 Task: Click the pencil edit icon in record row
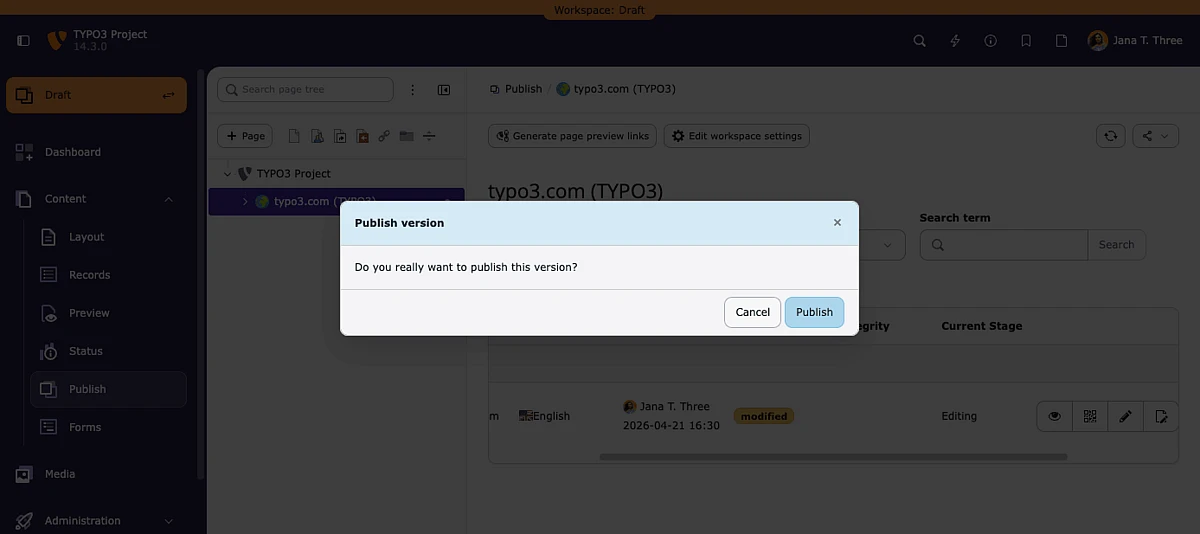coord(1125,416)
